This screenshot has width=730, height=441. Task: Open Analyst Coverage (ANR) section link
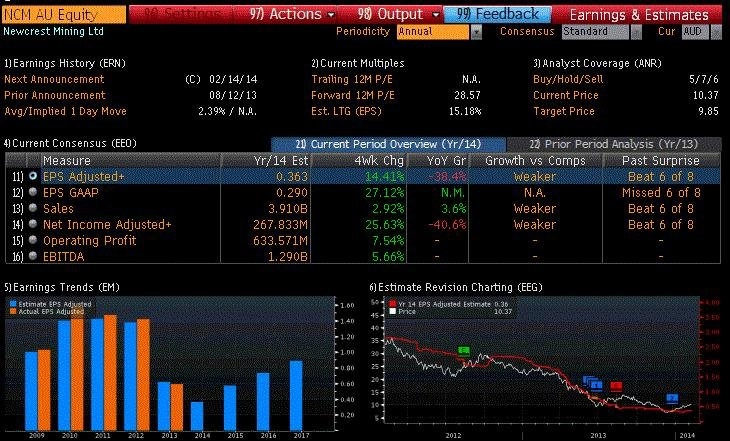pos(597,63)
